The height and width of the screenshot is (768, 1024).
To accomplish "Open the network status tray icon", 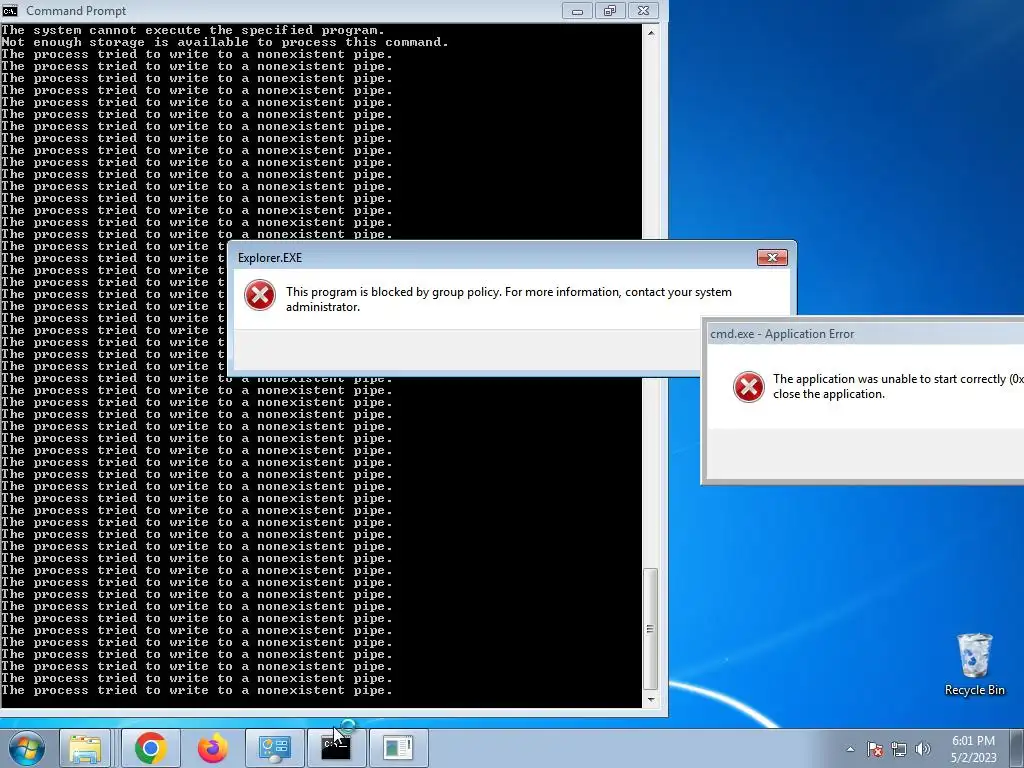I will 899,749.
